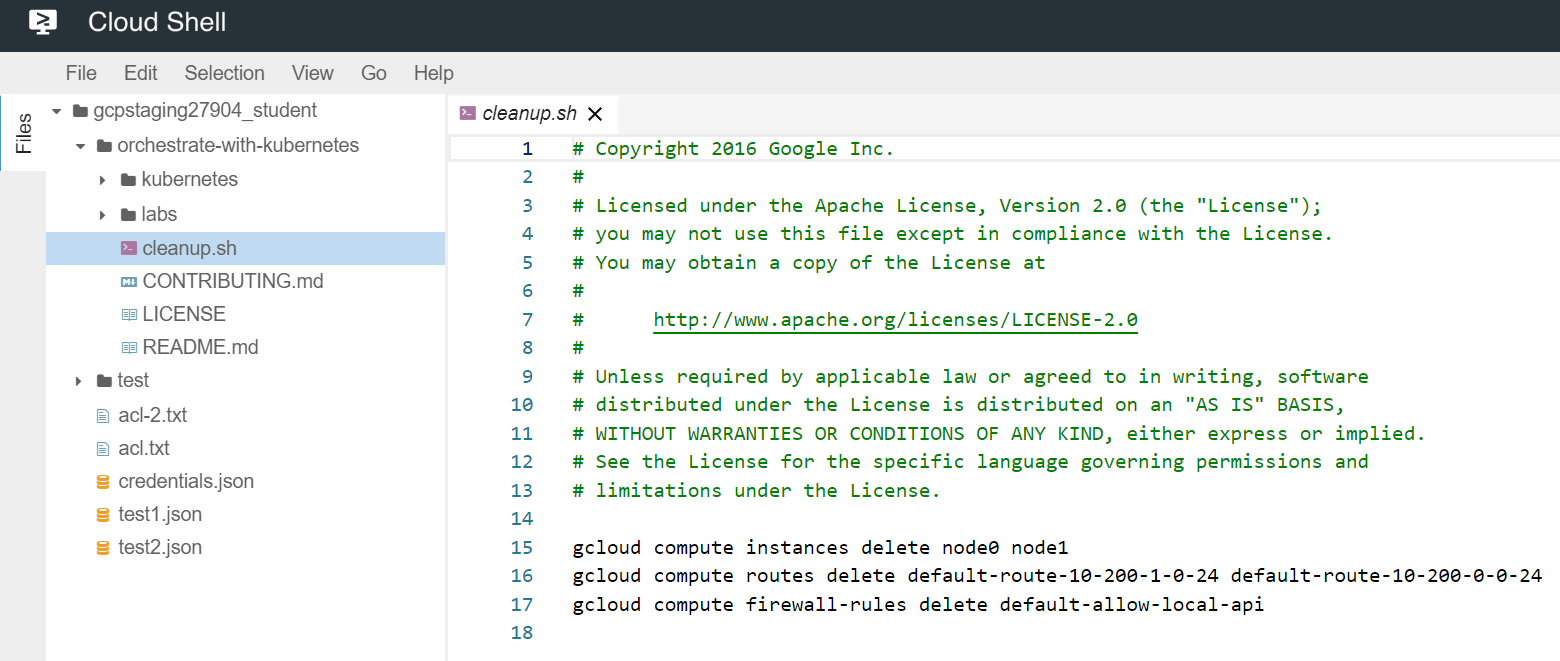Toggle the Files side panel tab

tap(23, 133)
